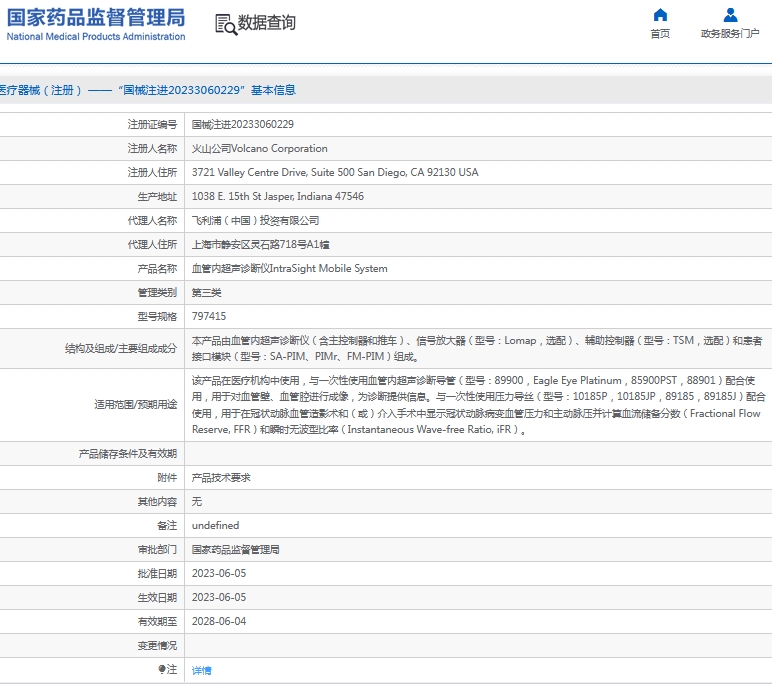This screenshot has width=772, height=687.
Task: Open the 国家药品监督管理局 logo
Action: 96,24
